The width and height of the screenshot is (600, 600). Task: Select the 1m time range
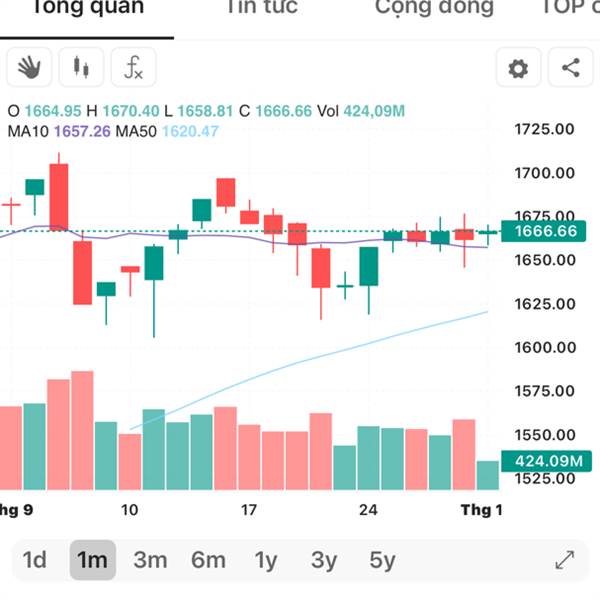click(x=92, y=560)
